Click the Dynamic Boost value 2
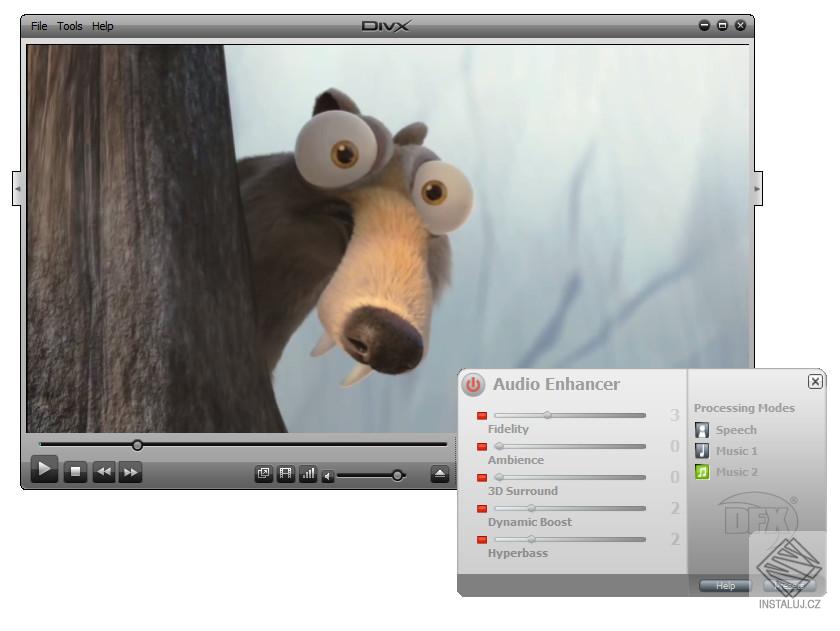The height and width of the screenshot is (631, 840). [x=675, y=508]
